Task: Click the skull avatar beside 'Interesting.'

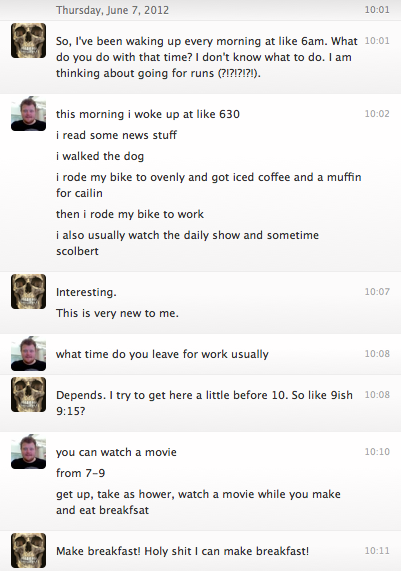Action: click(28, 292)
